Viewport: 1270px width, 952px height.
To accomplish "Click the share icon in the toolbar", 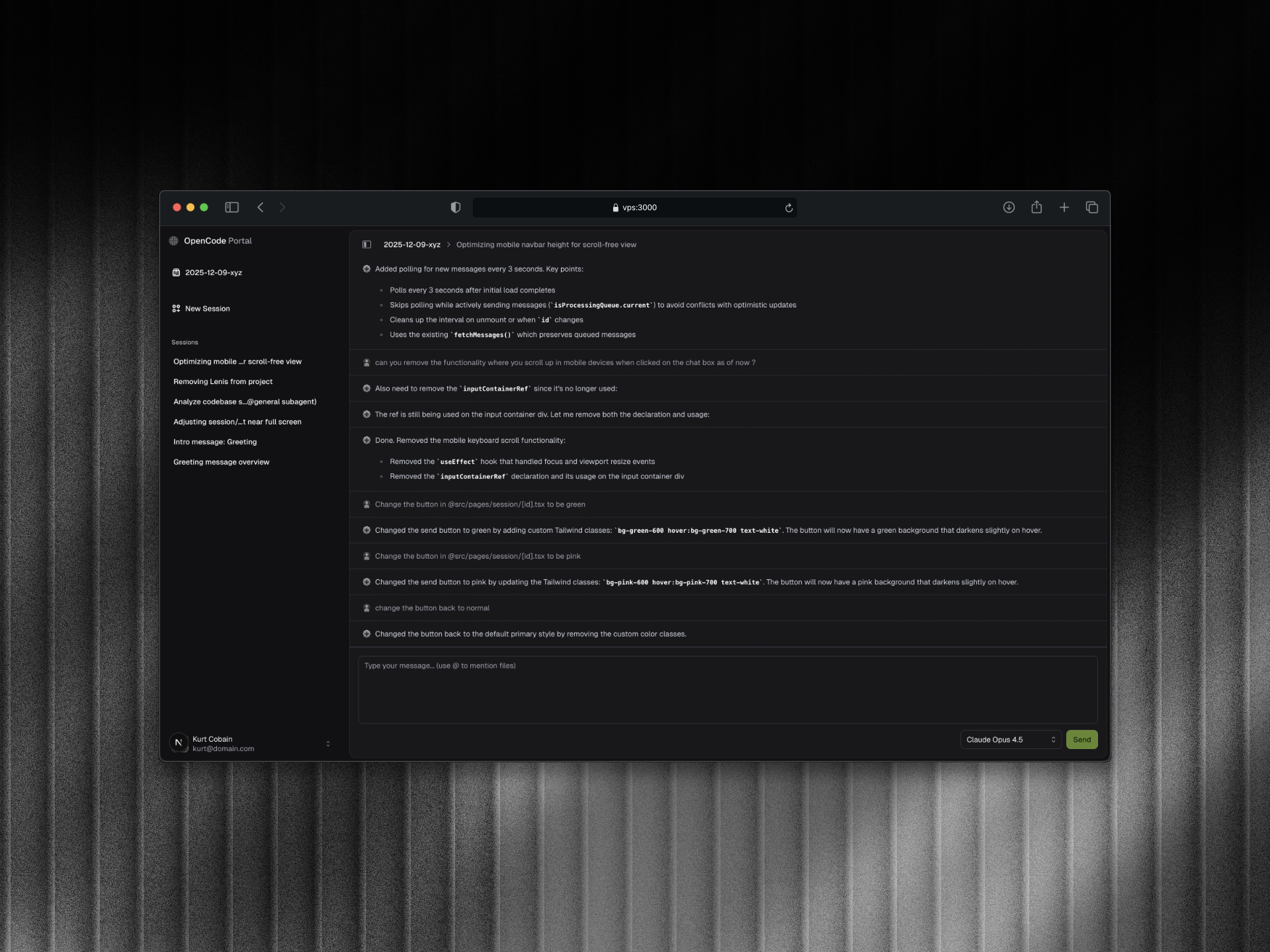I will 1037,208.
